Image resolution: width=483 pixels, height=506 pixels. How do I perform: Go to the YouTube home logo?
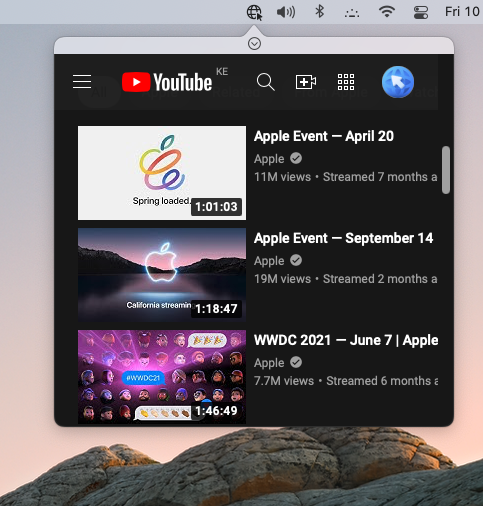coord(167,82)
